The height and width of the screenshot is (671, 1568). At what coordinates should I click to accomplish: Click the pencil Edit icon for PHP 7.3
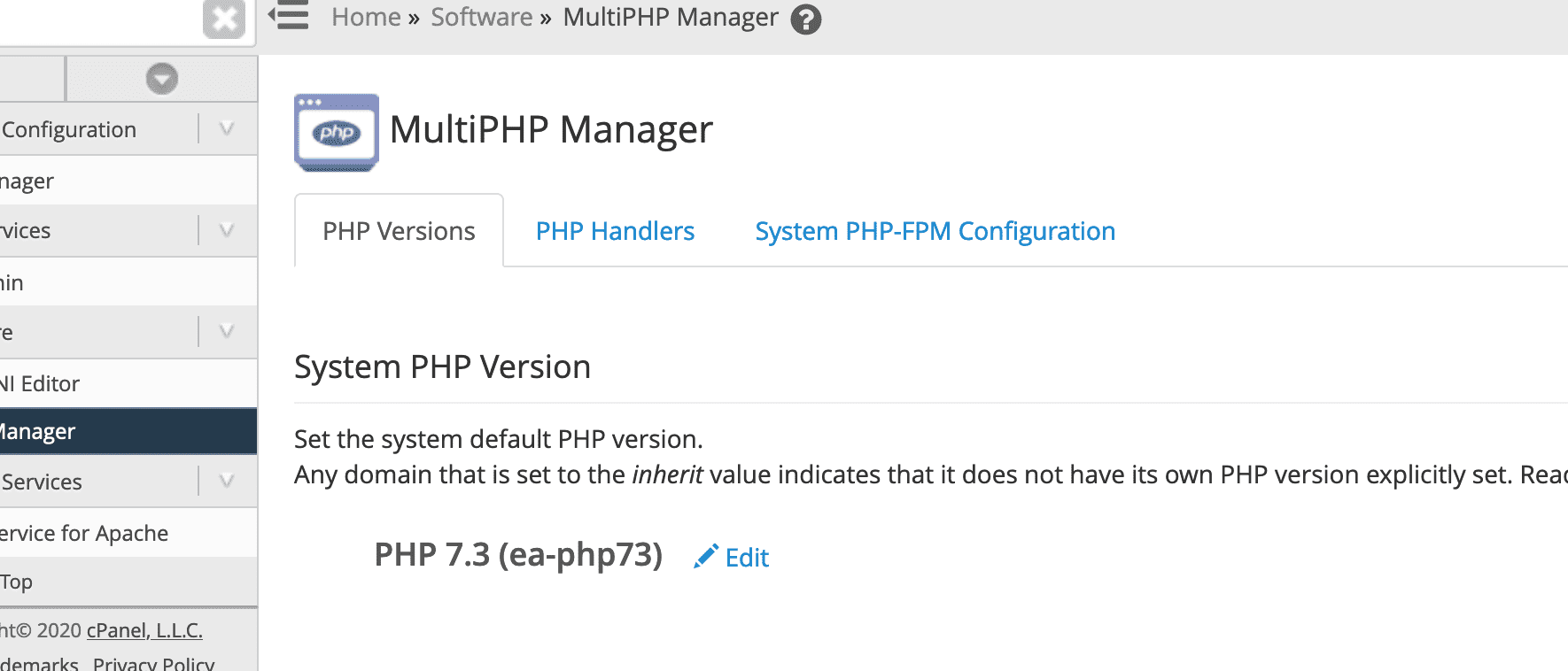click(705, 557)
